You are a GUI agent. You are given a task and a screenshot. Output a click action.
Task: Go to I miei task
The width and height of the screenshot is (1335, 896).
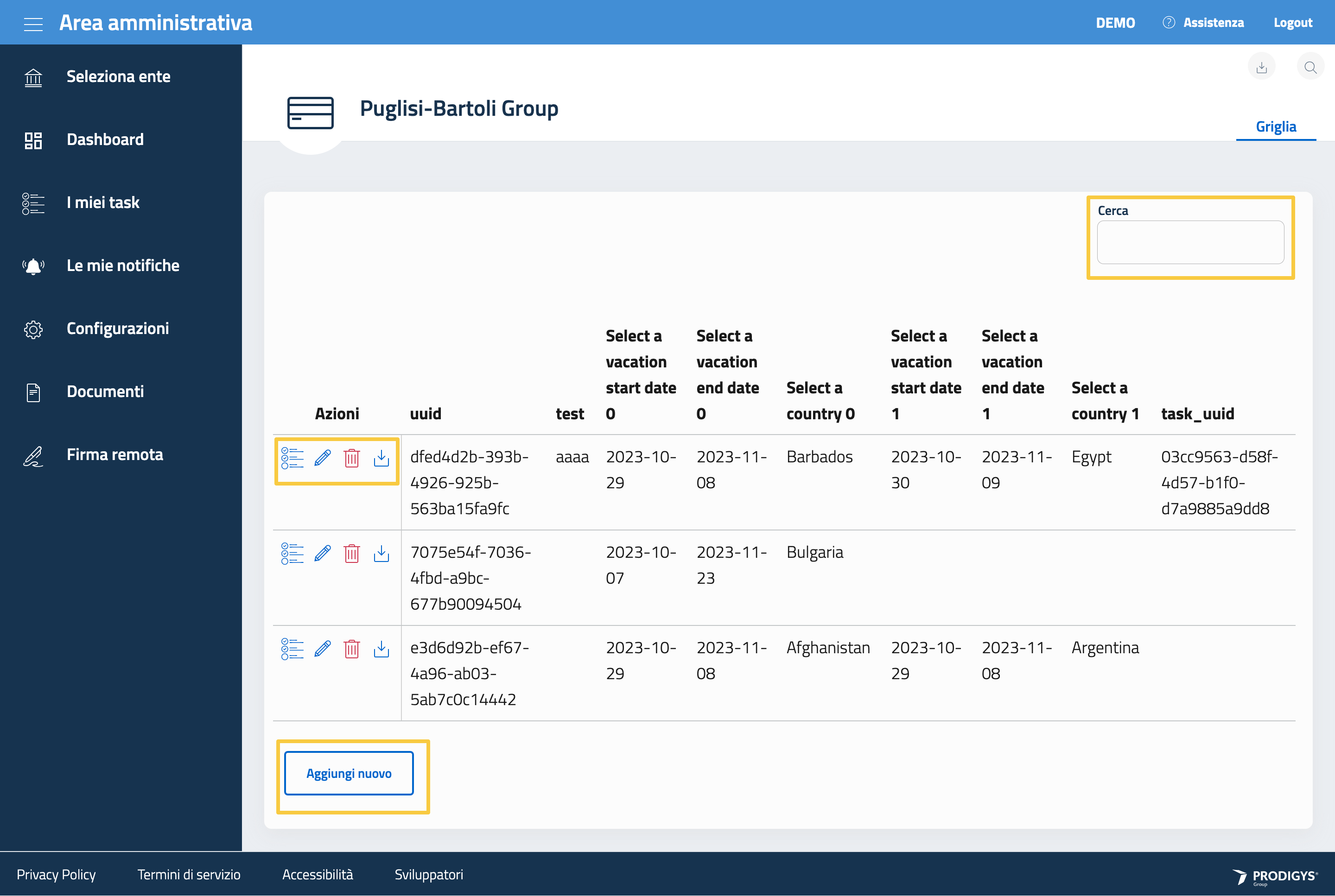(103, 202)
